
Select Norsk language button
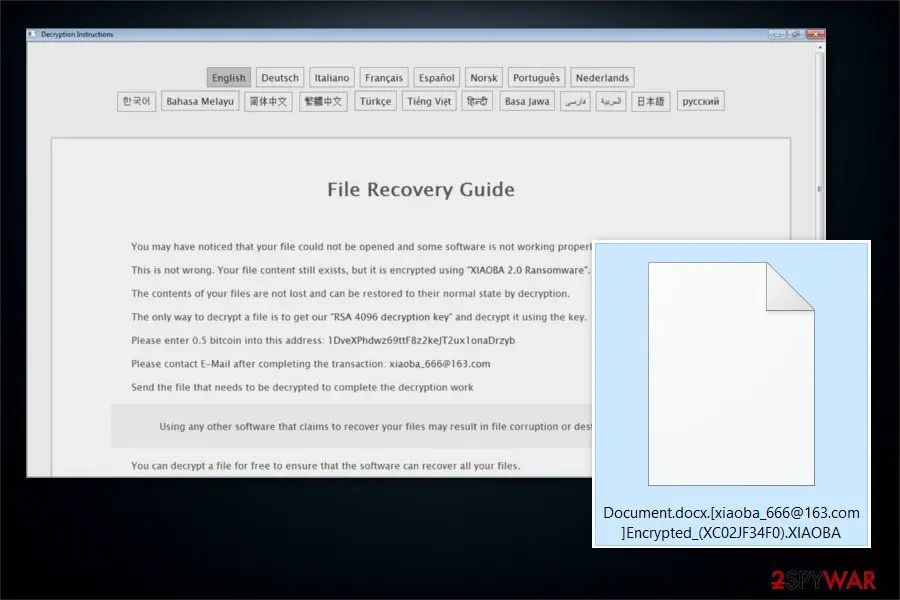point(484,78)
